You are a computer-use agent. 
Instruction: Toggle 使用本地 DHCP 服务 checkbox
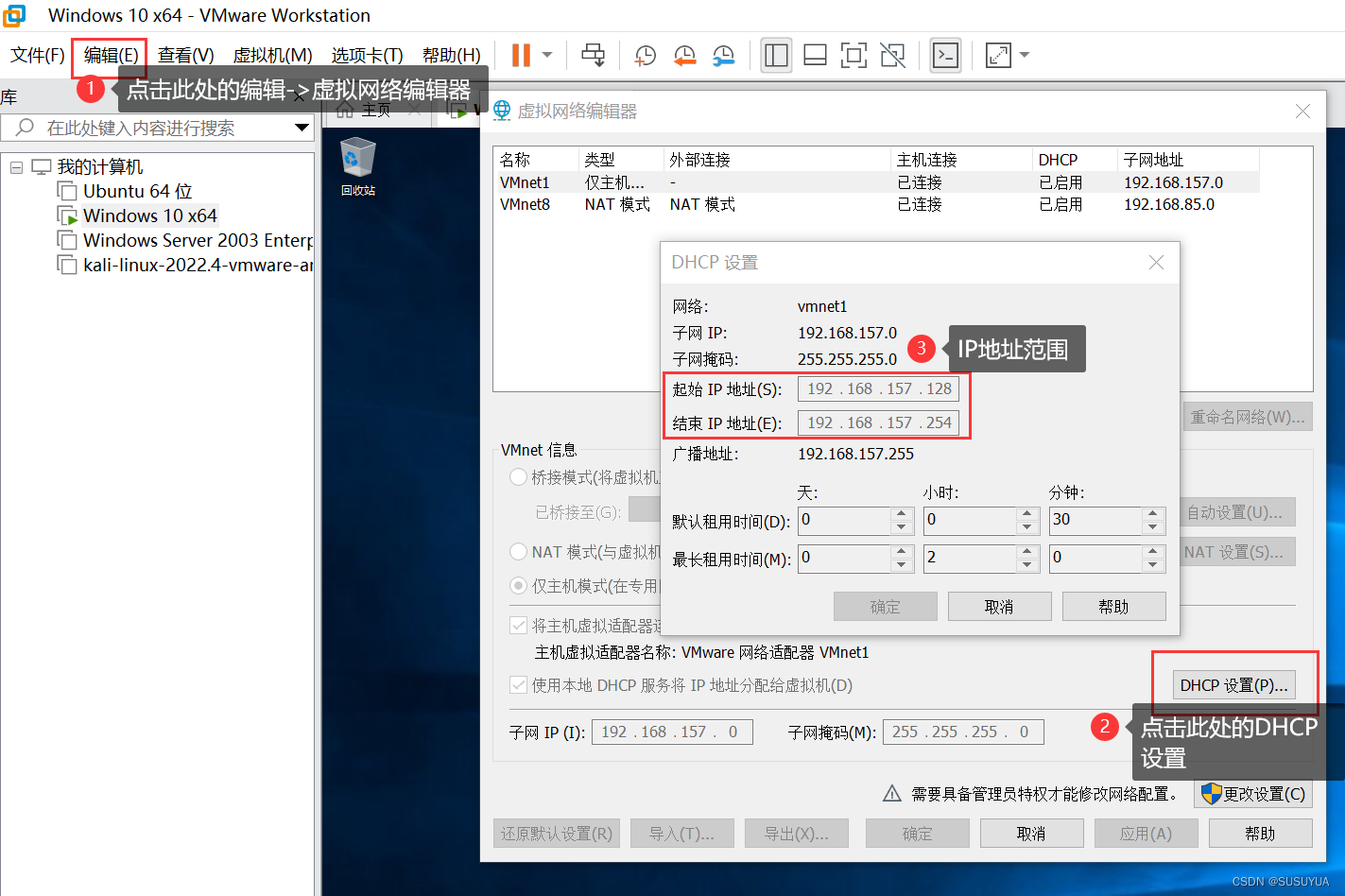pyautogui.click(x=518, y=685)
